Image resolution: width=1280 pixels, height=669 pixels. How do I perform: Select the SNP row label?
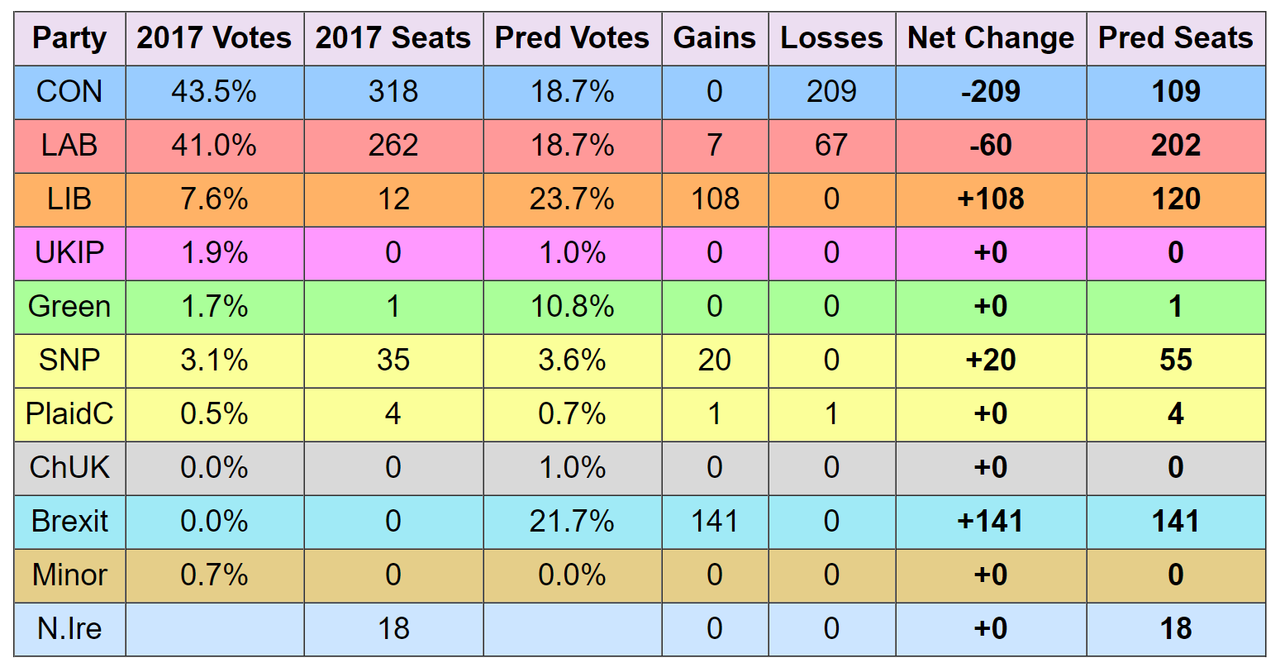69,360
